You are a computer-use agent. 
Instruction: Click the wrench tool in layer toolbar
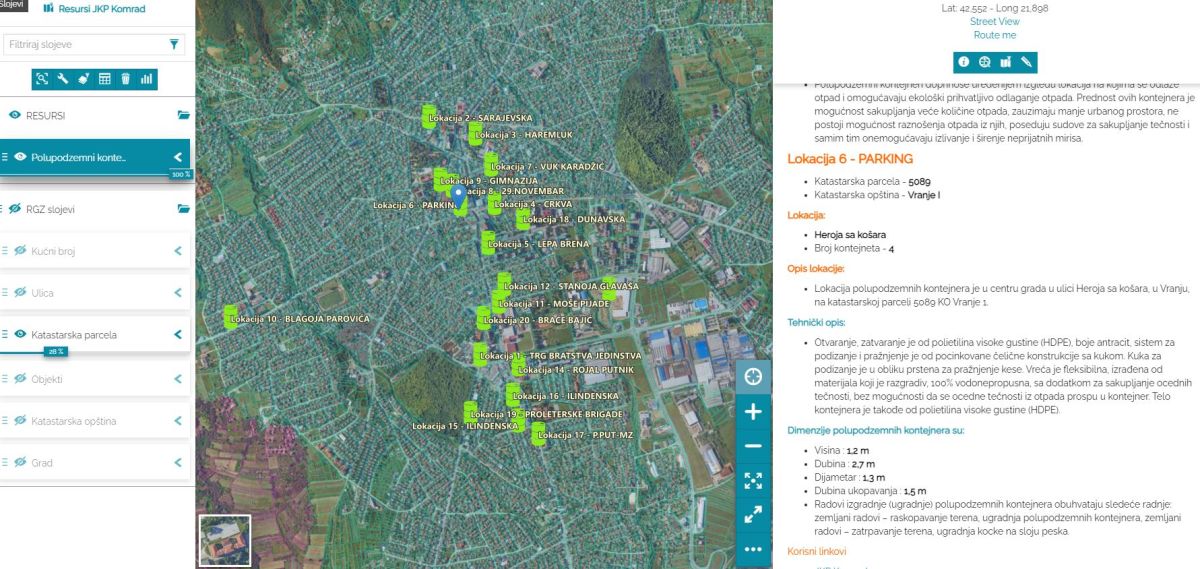tap(62, 79)
